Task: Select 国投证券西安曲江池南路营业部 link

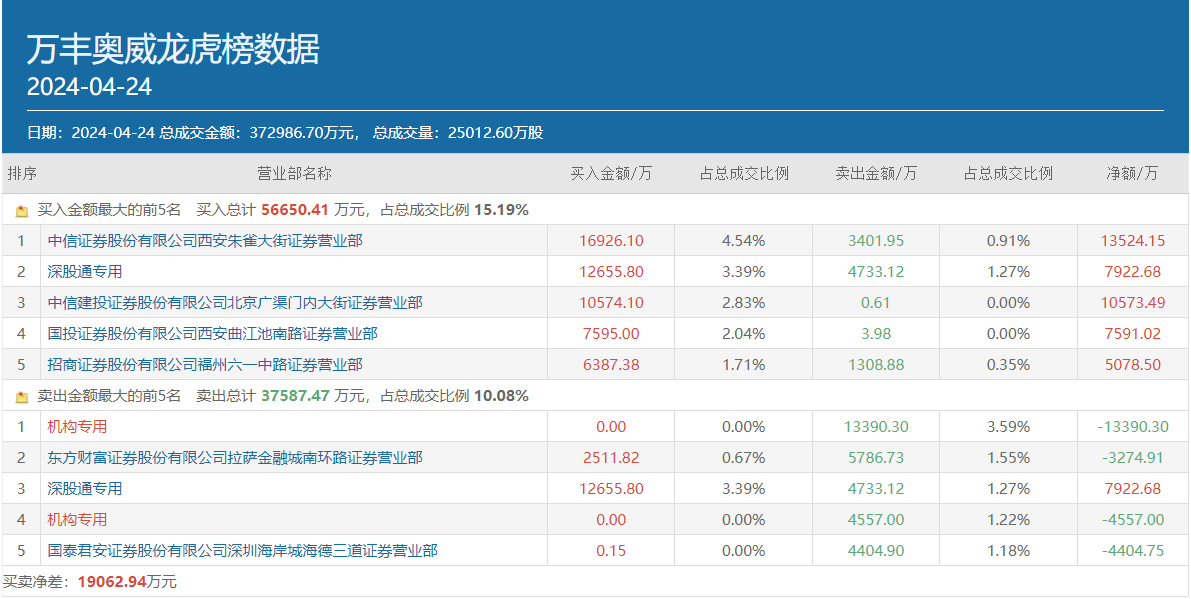Action: point(213,334)
